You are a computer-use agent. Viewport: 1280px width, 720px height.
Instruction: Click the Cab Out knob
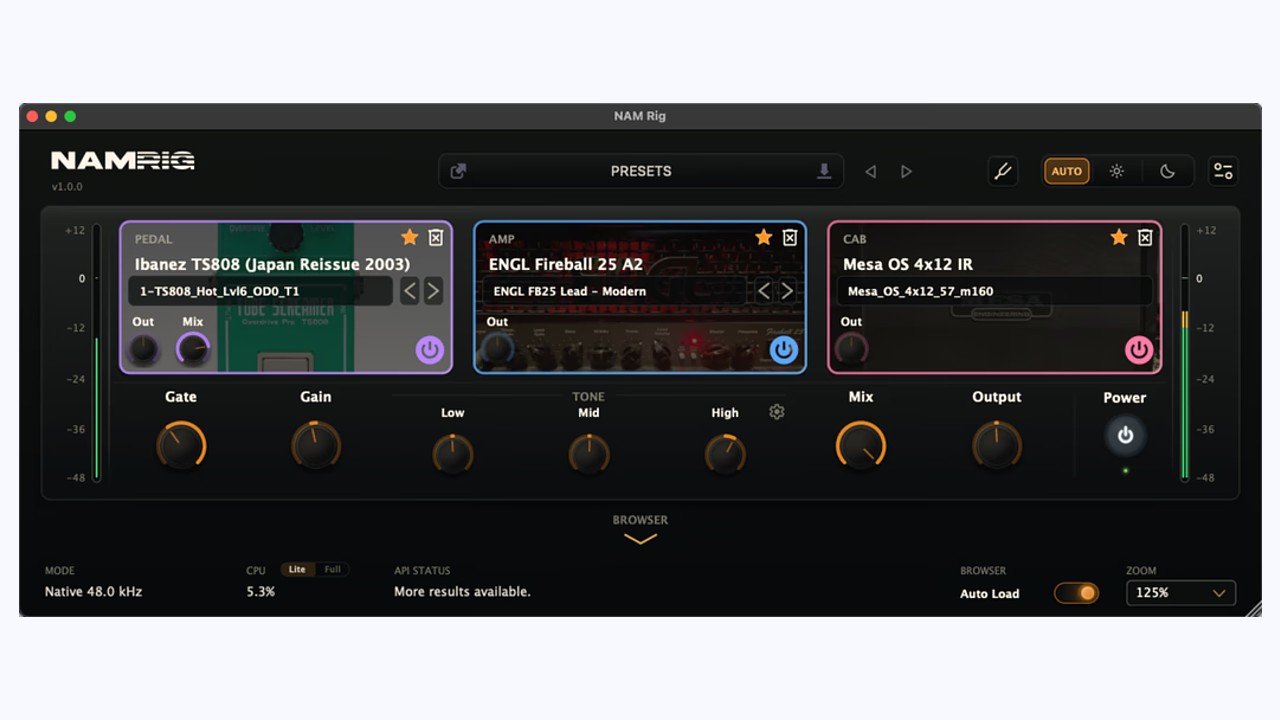coord(852,349)
